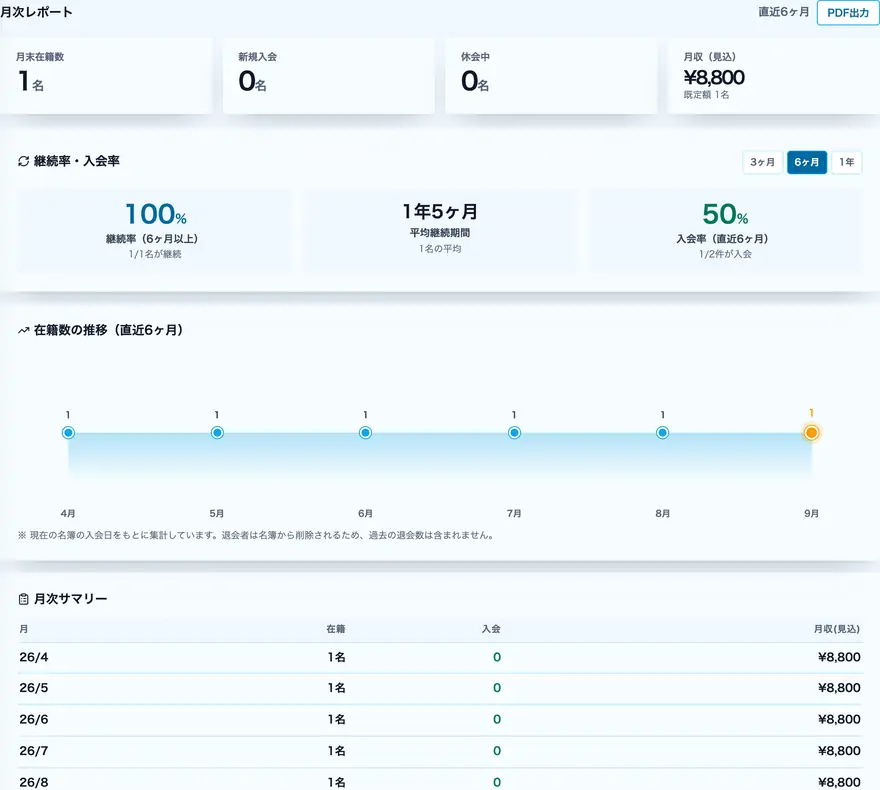The image size is (880, 790).
Task: Switch to the 3ヶ月 period tab
Action: coord(762,162)
